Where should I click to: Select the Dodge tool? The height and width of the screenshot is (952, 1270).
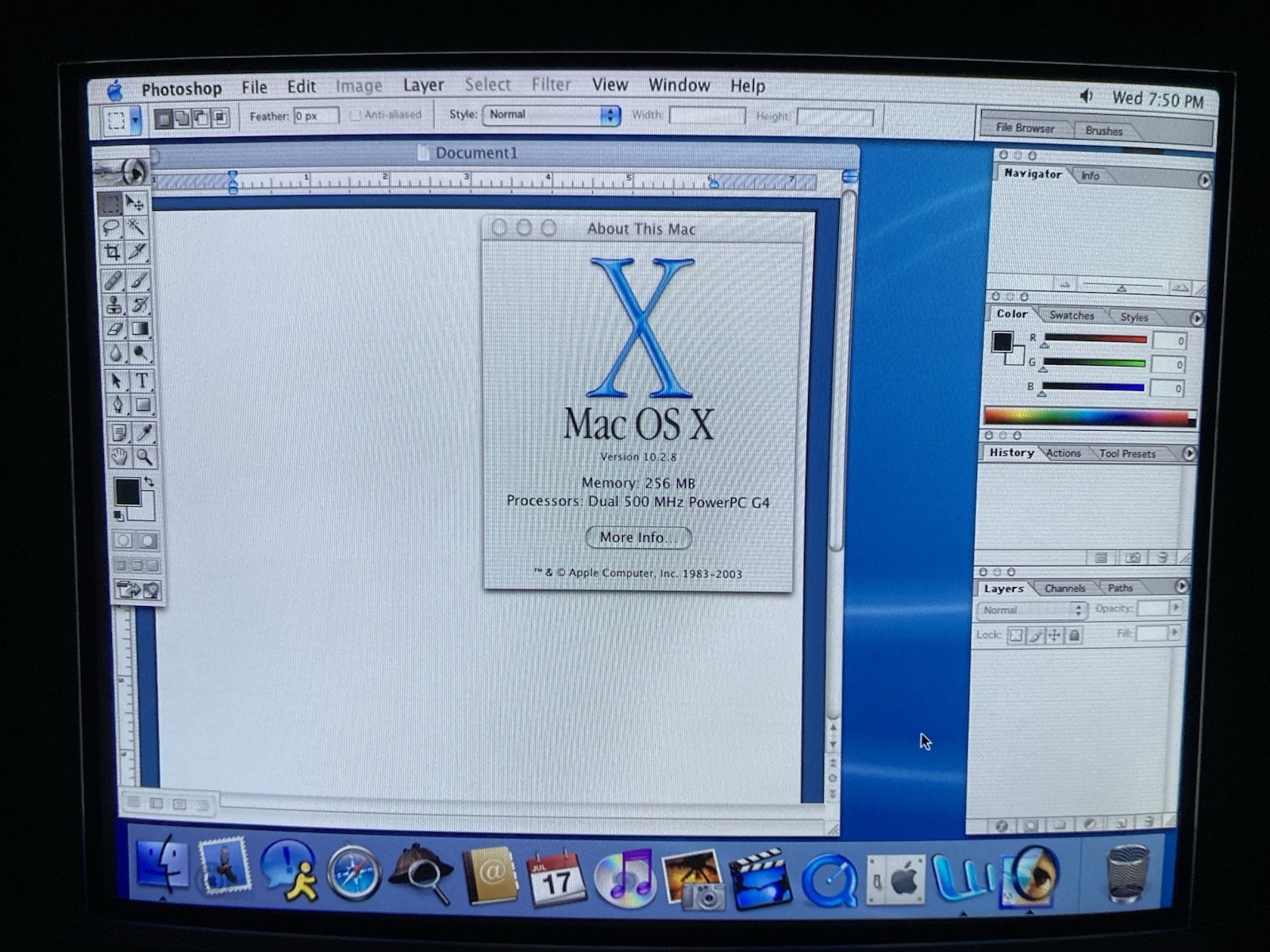[x=141, y=353]
